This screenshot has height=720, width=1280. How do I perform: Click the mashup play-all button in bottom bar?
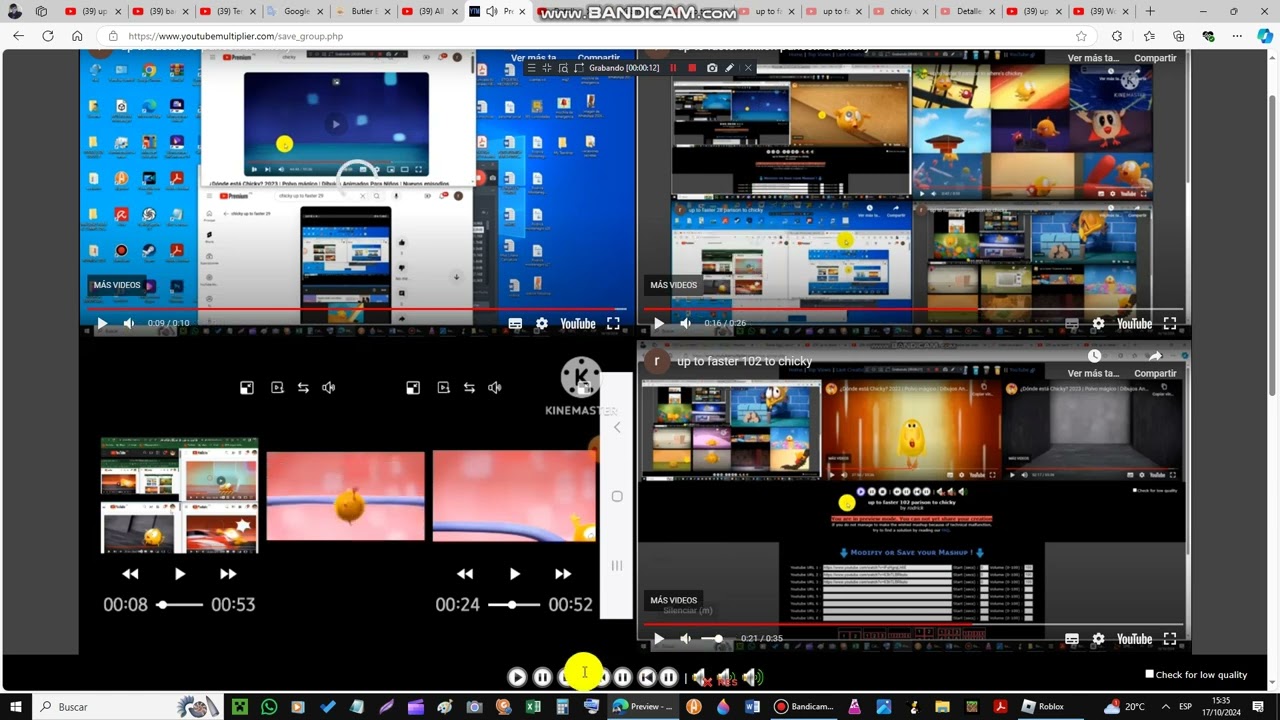pyautogui.click(x=517, y=677)
